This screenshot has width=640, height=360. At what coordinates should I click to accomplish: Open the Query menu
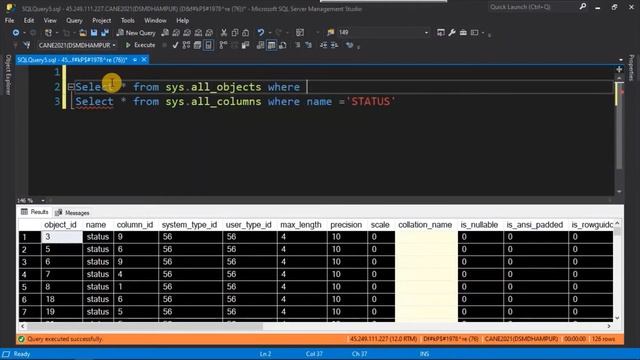coord(74,20)
